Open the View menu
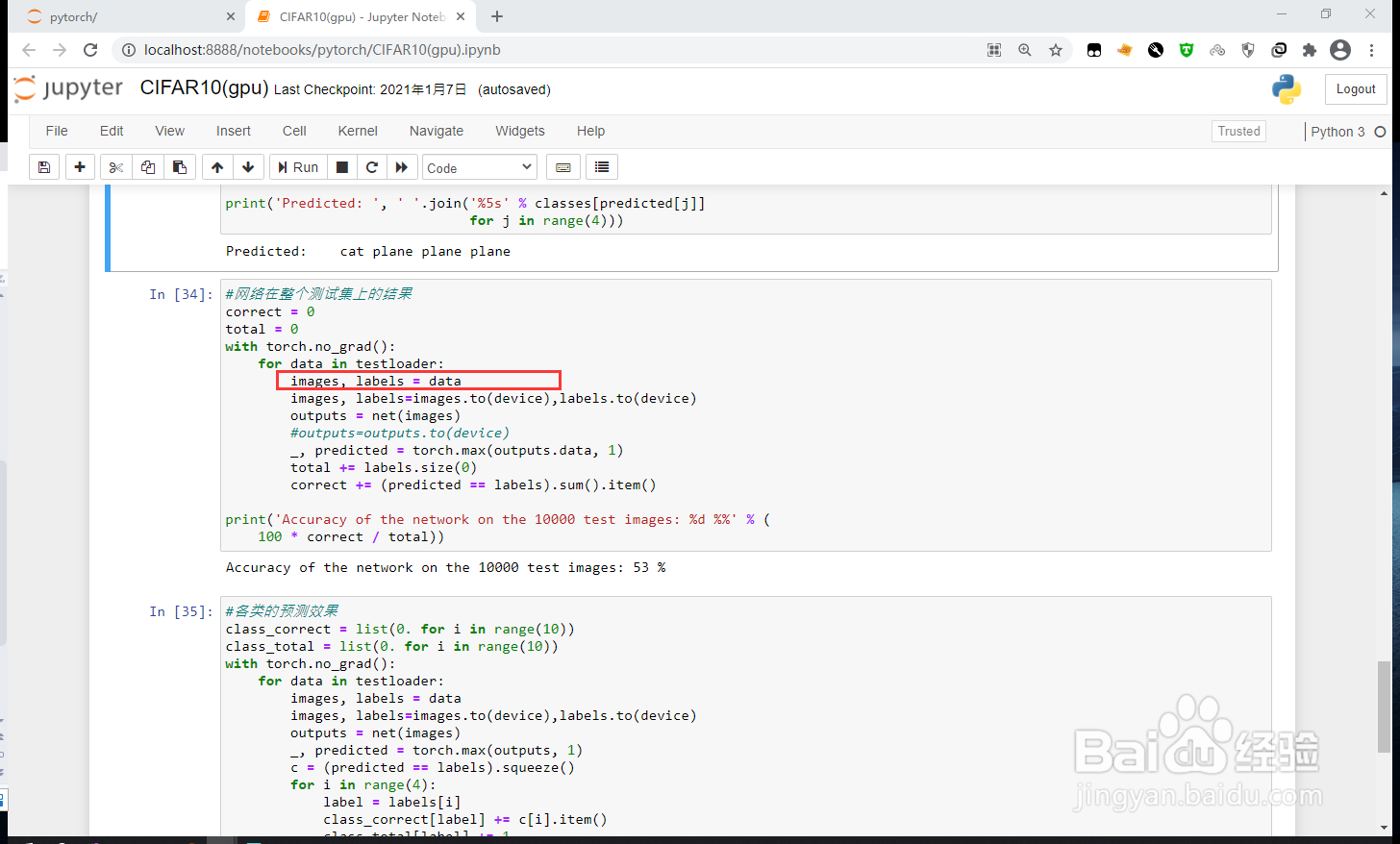 169,131
